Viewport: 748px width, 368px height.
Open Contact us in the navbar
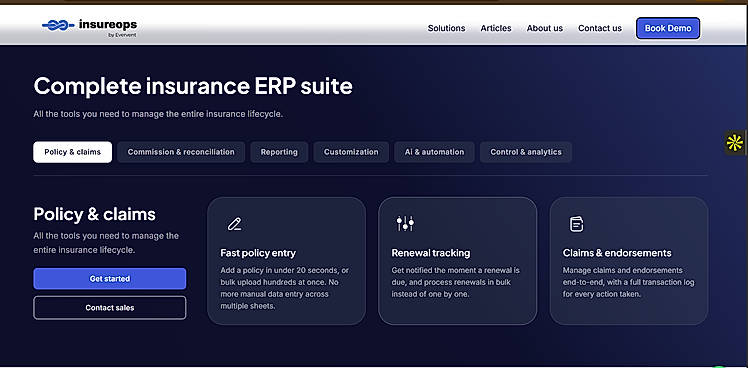600,28
